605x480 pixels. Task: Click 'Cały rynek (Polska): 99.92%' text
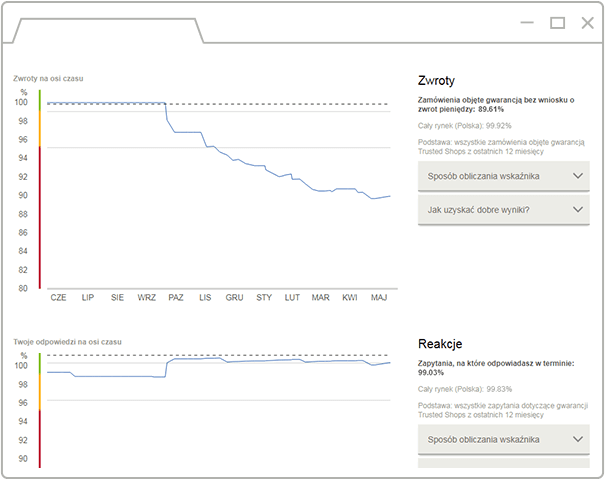pyautogui.click(x=465, y=126)
